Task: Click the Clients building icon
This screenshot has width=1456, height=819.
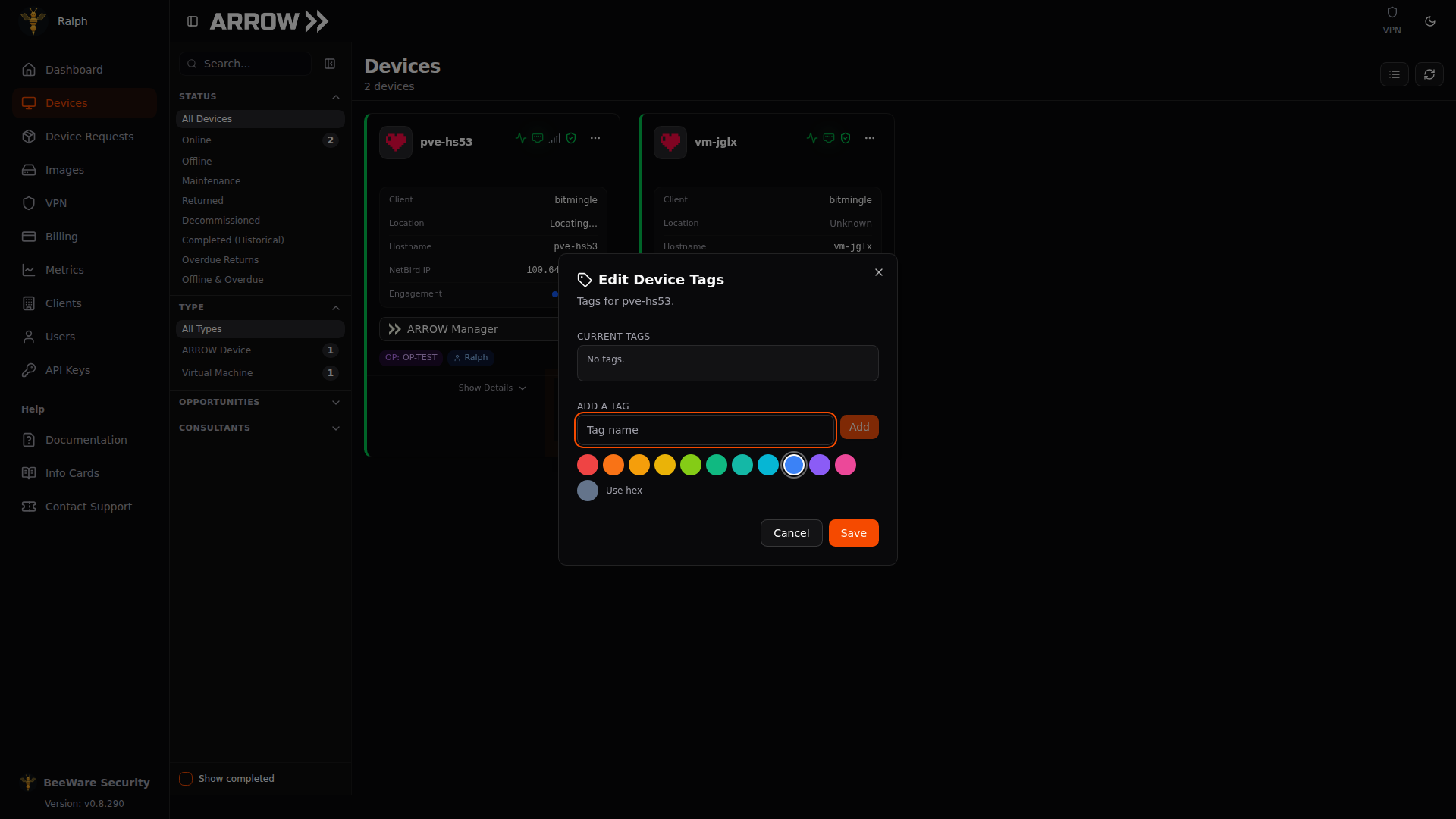Action: (x=29, y=303)
